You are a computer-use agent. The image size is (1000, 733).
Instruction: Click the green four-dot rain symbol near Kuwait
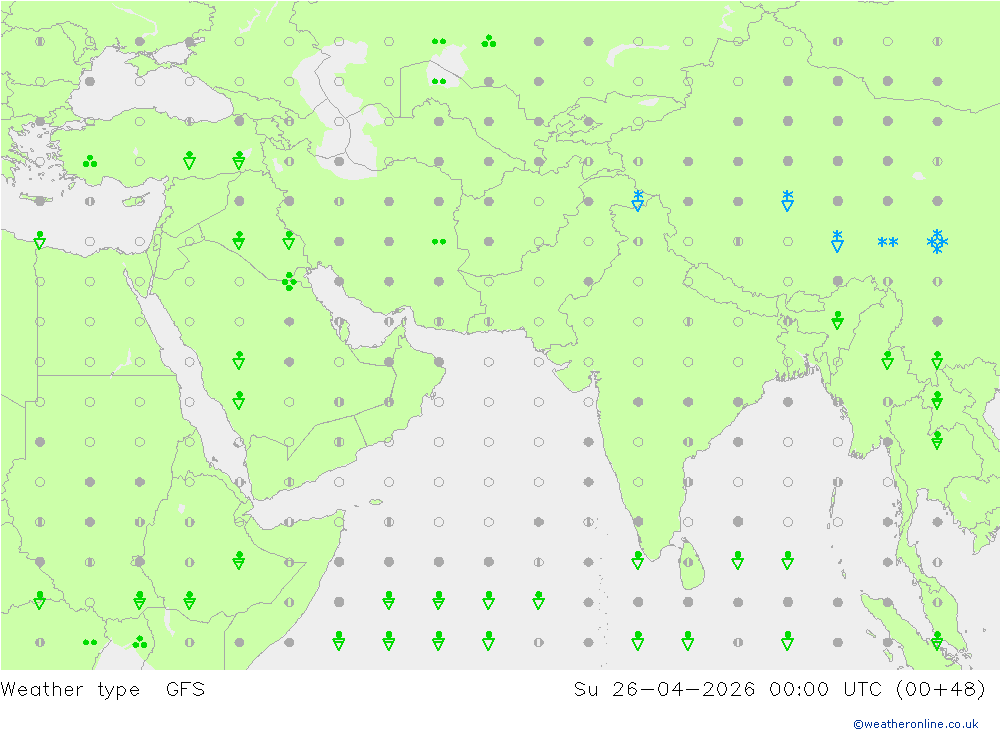pos(289,281)
